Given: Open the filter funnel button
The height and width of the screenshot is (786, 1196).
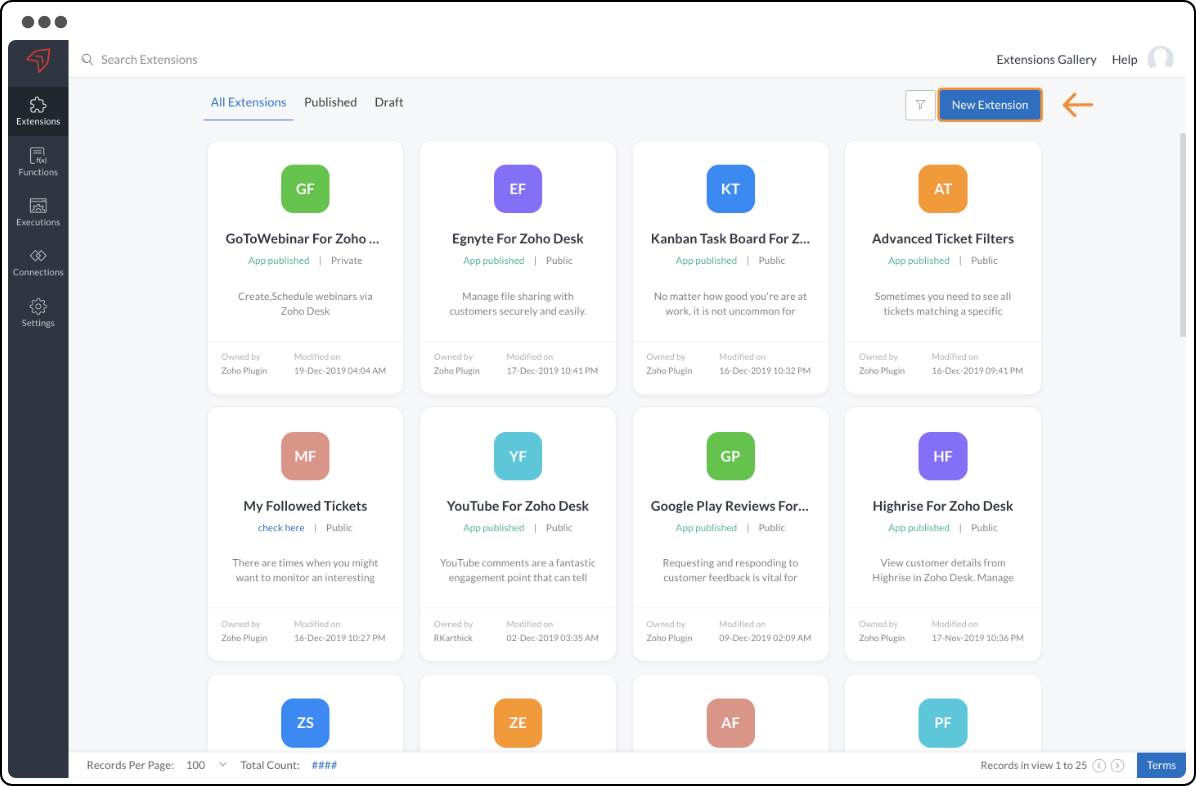Looking at the screenshot, I should pyautogui.click(x=921, y=105).
